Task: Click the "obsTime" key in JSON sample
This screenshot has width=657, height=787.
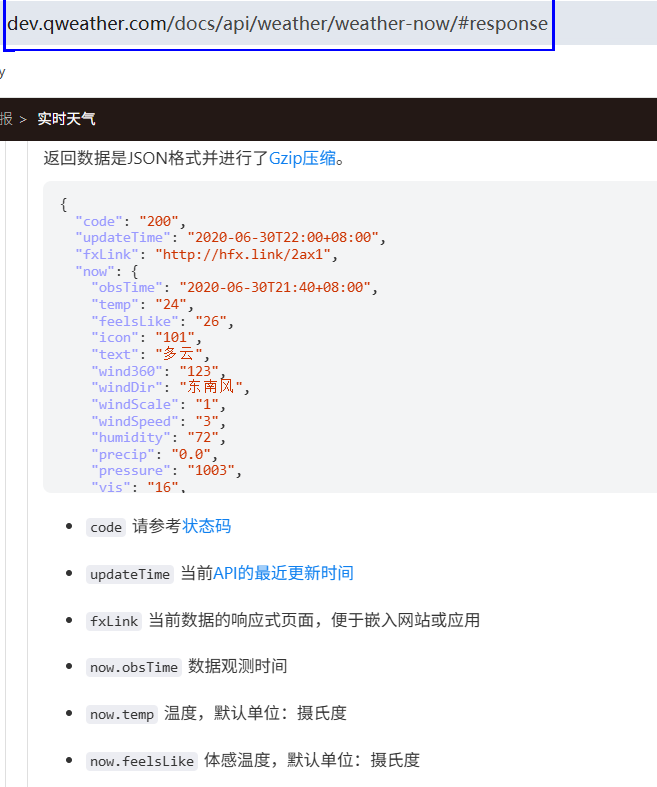Action: tap(127, 288)
